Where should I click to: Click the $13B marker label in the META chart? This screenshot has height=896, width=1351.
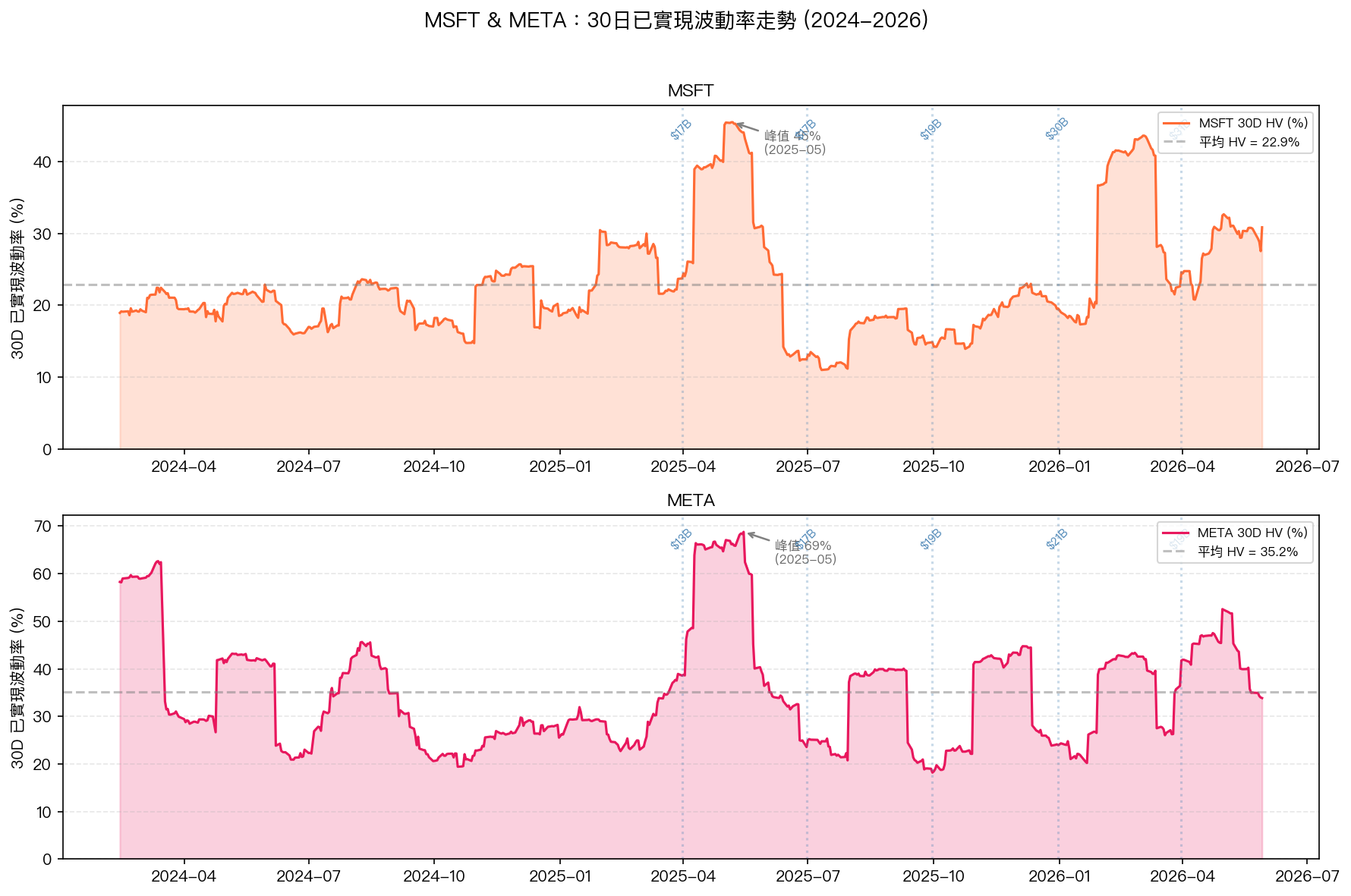click(x=681, y=539)
